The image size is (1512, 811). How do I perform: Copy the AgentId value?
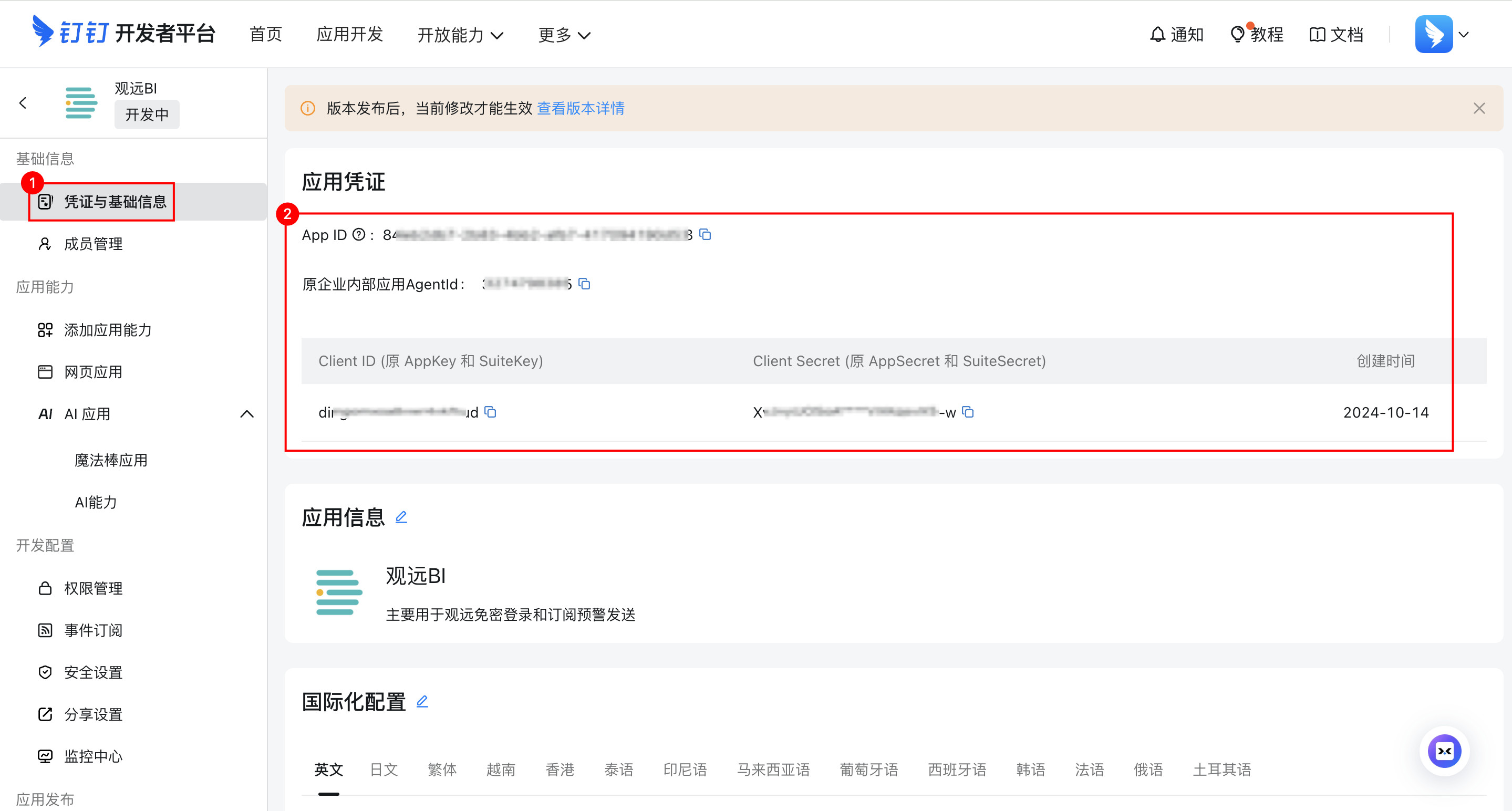click(x=584, y=284)
